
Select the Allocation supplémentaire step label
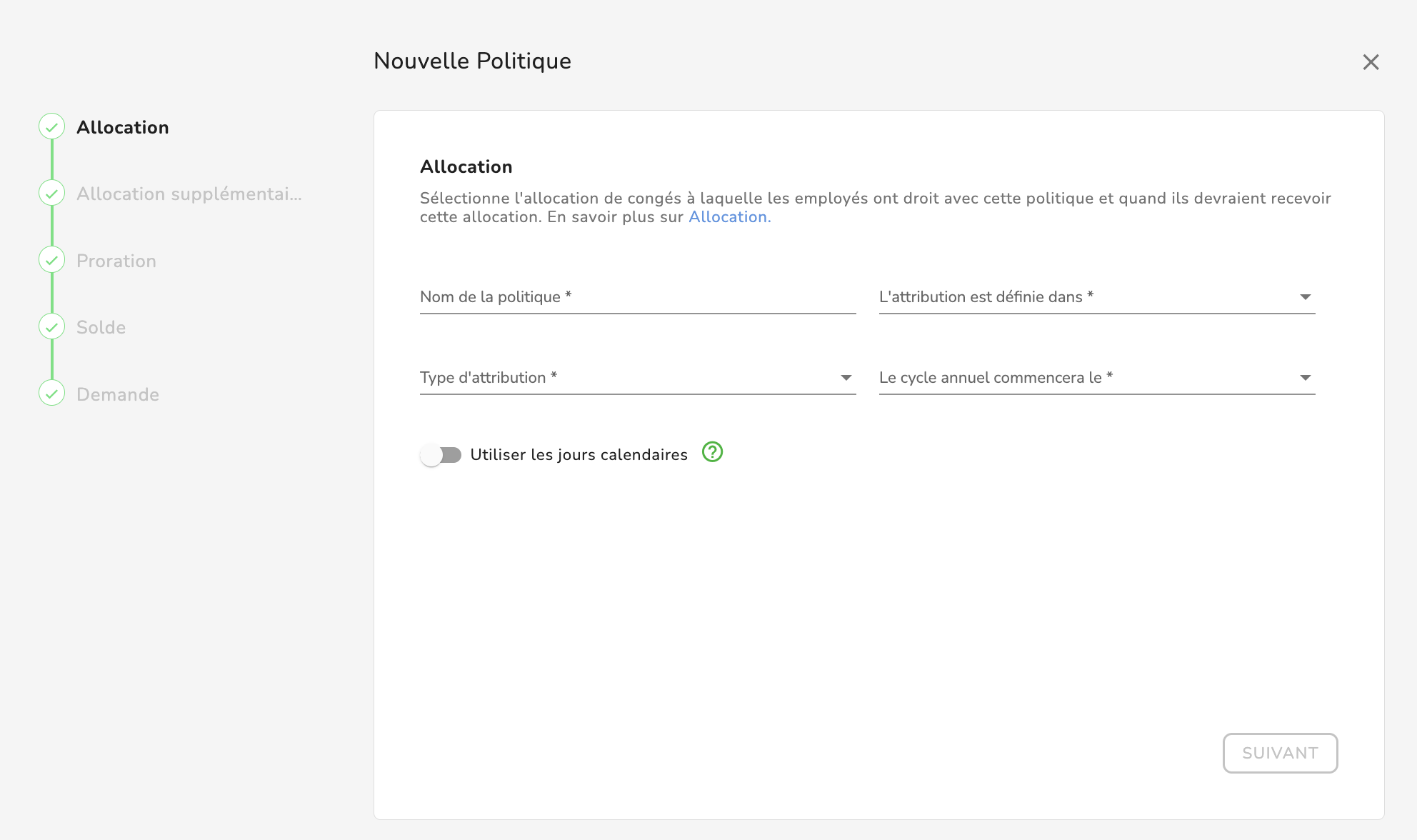click(189, 194)
